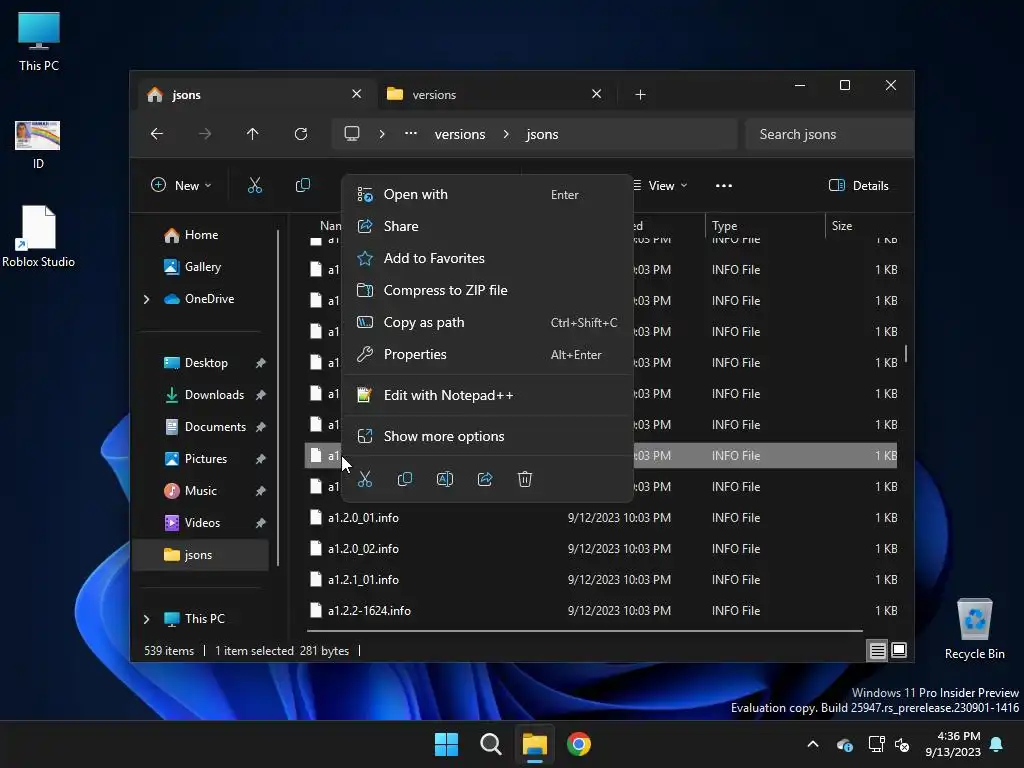Expand the This PC tree node
The width and height of the screenshot is (1024, 768).
tap(146, 619)
